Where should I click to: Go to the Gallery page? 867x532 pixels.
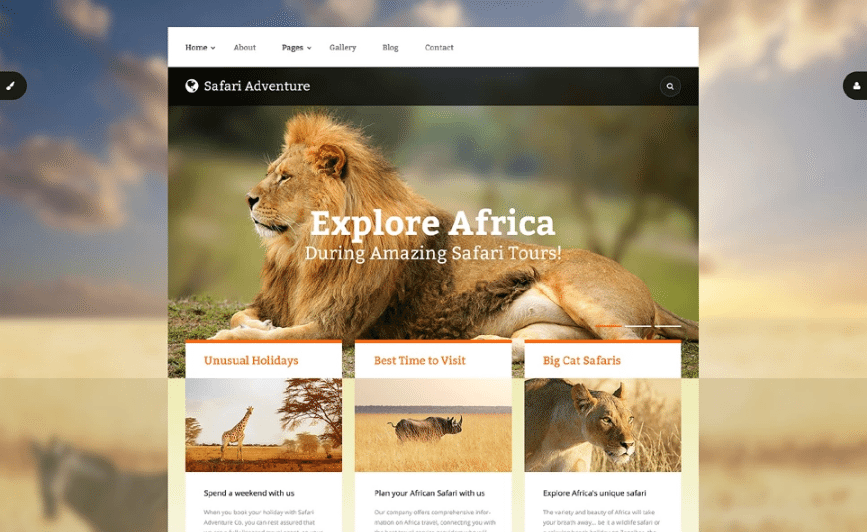coord(343,48)
